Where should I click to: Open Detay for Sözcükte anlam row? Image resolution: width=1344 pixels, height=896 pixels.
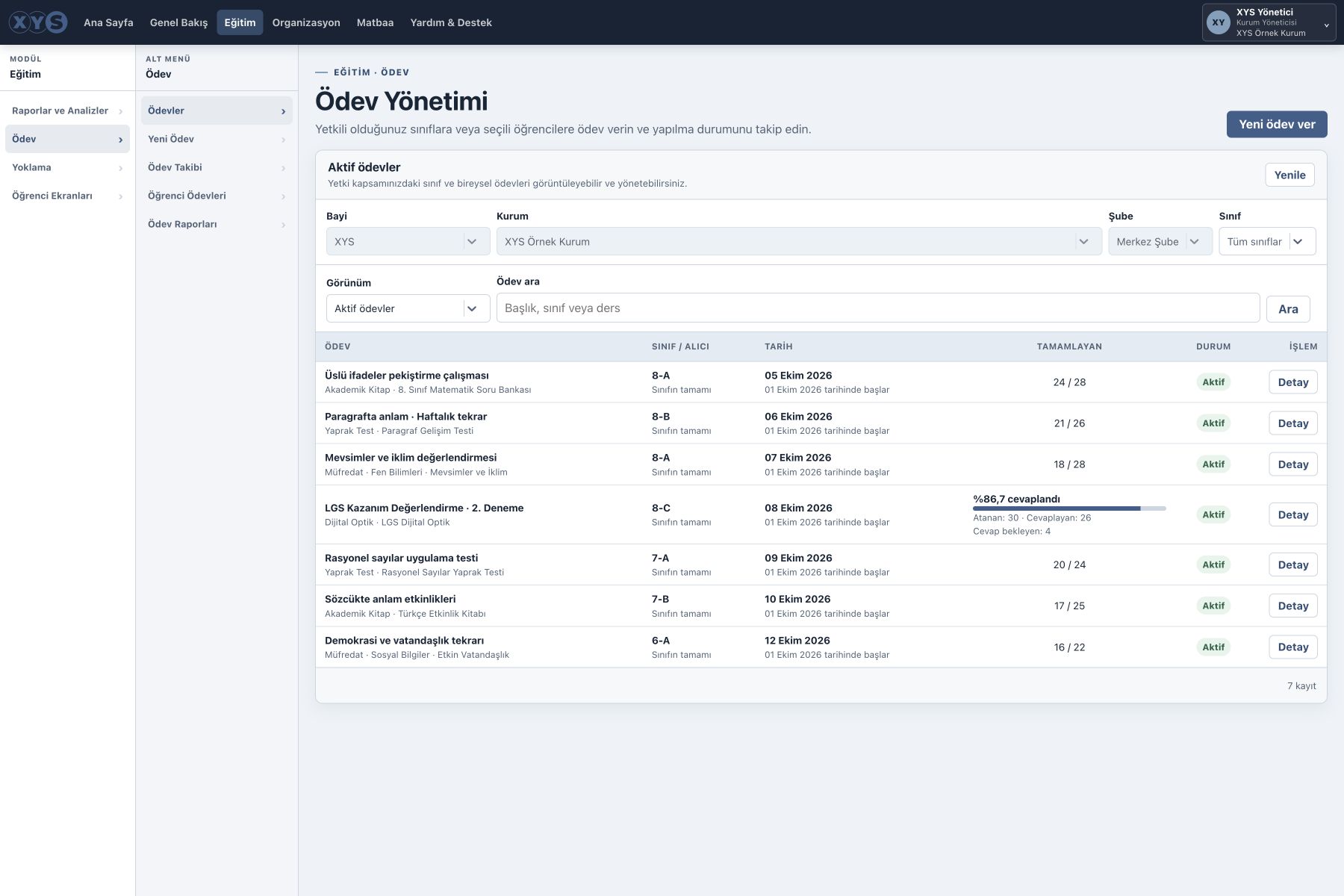(1293, 606)
